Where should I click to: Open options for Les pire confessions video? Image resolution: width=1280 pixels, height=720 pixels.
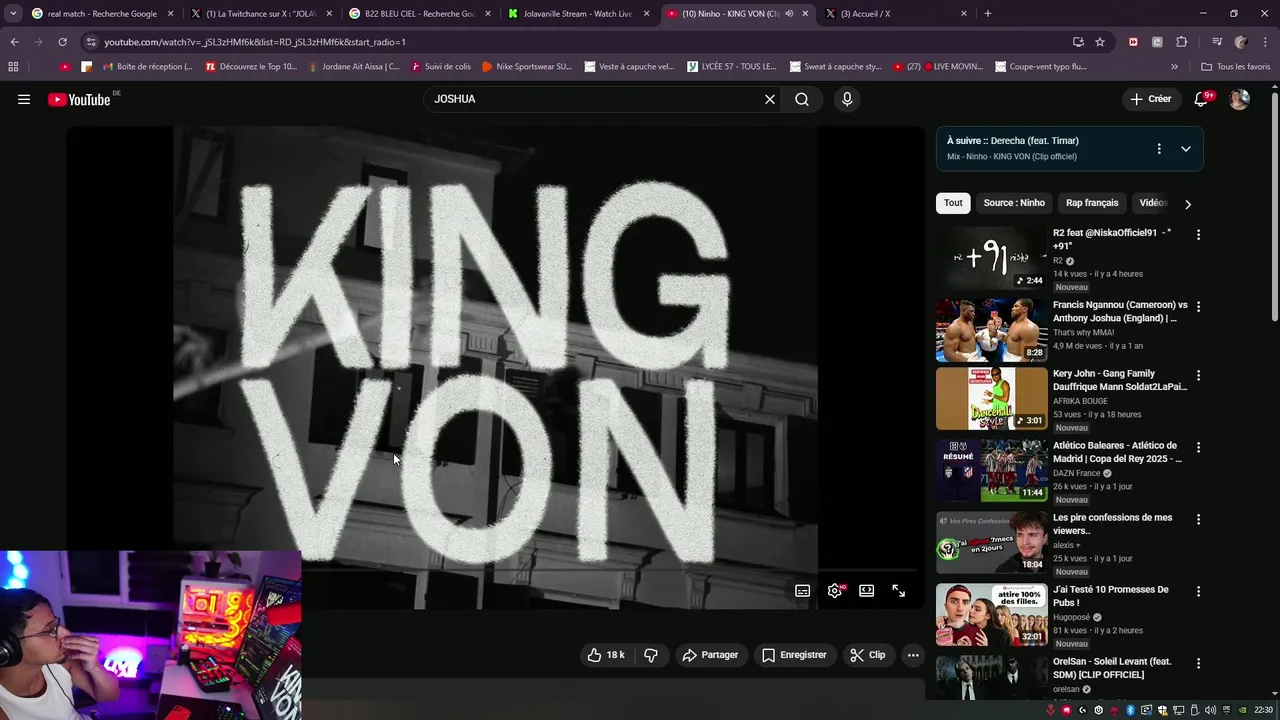[1198, 520]
